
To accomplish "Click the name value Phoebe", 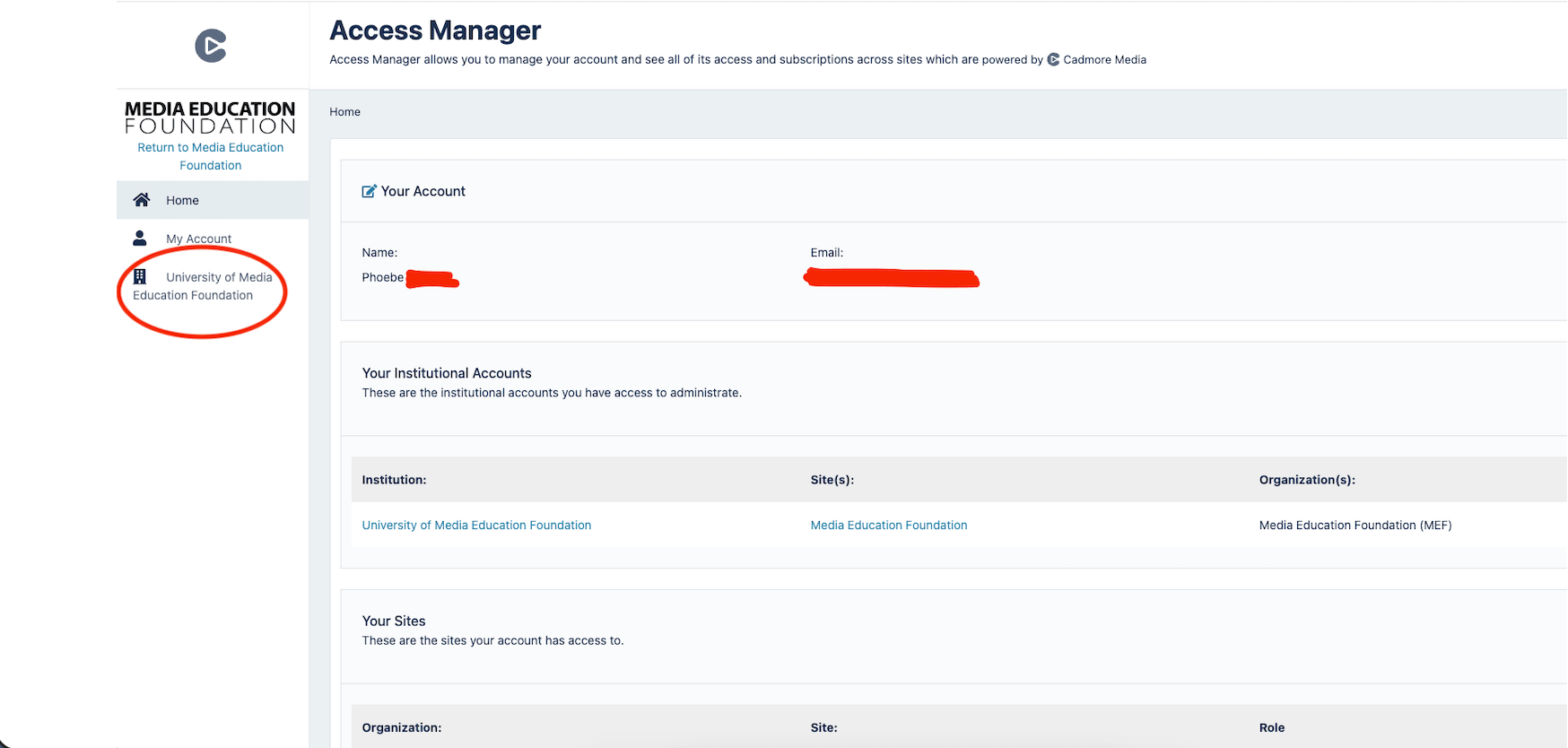I will pos(382,277).
